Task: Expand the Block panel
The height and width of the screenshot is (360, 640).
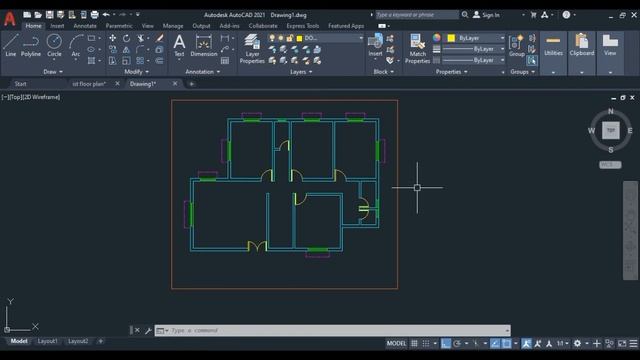Action: pos(384,72)
